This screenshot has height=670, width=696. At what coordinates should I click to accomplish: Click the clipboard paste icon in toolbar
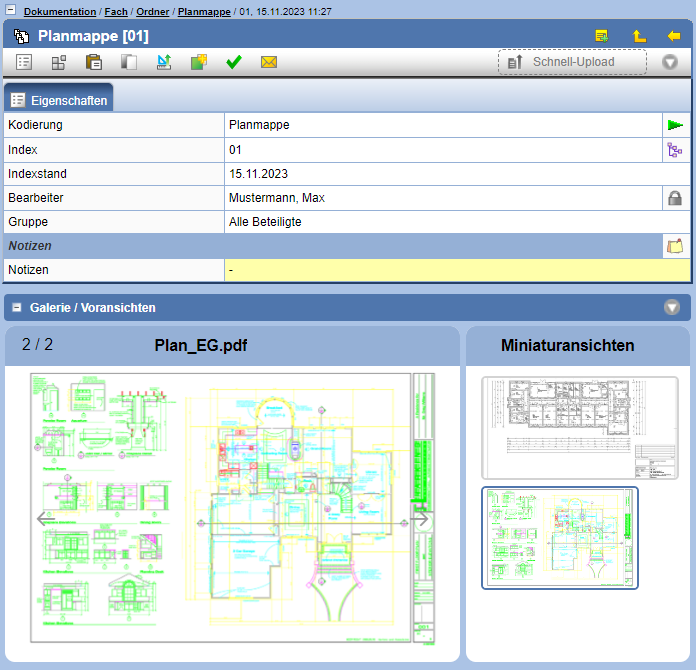[x=94, y=62]
